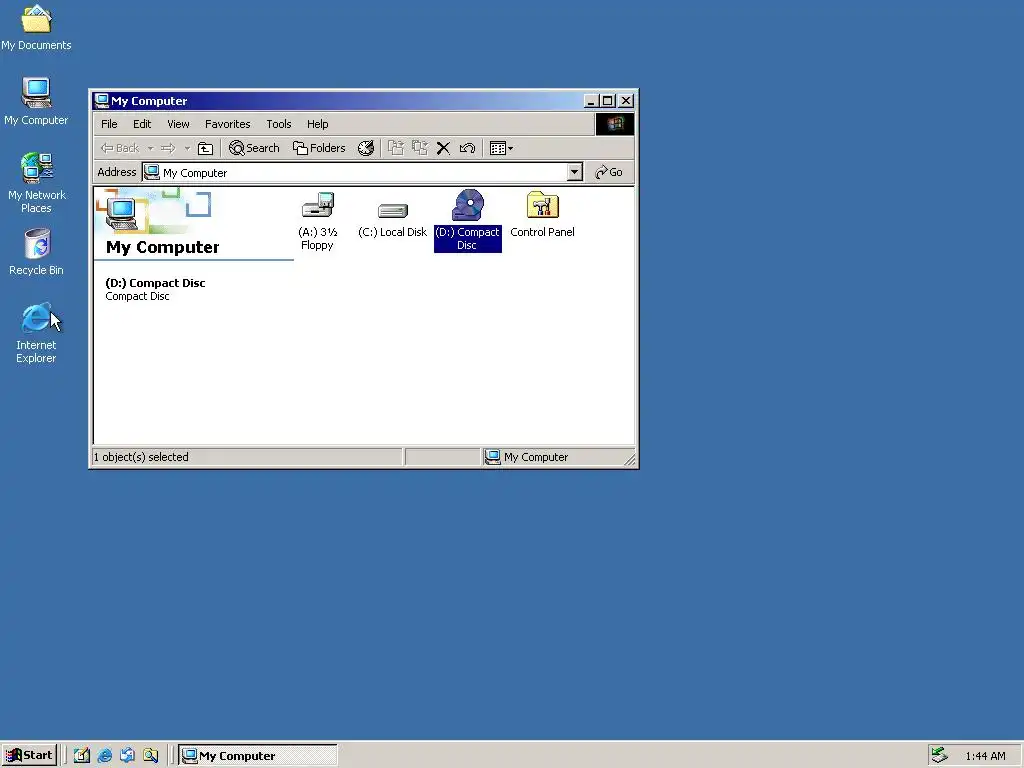This screenshot has height=768, width=1024.
Task: Click the system tray network icon
Action: pos(939,756)
